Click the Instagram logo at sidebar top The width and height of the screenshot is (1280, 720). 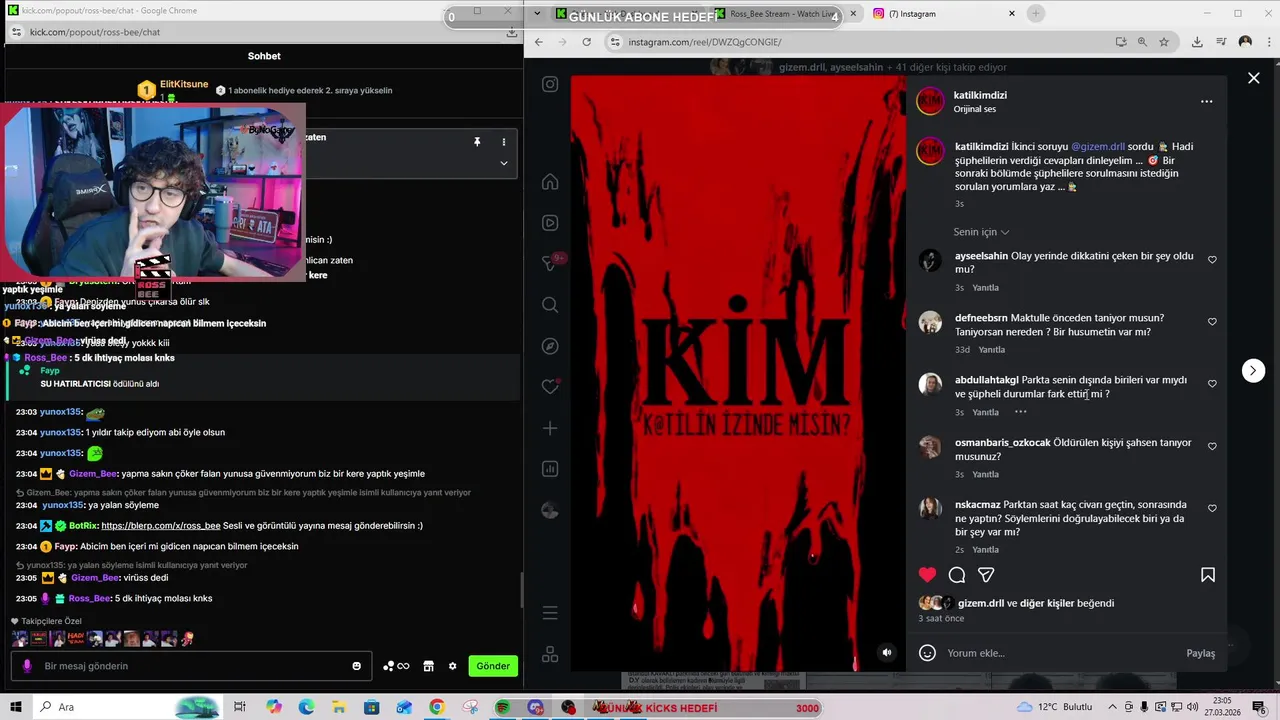(550, 84)
